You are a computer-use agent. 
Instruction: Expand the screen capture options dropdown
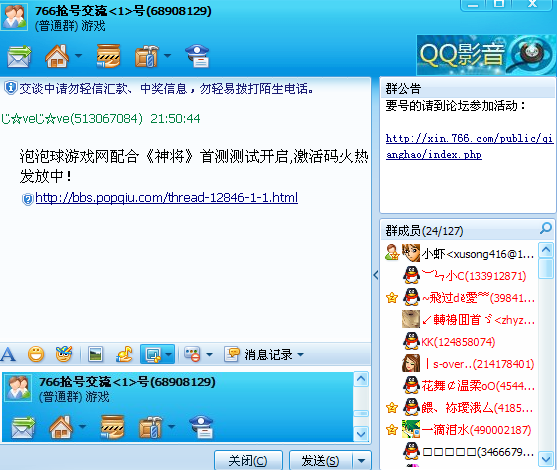[169, 355]
